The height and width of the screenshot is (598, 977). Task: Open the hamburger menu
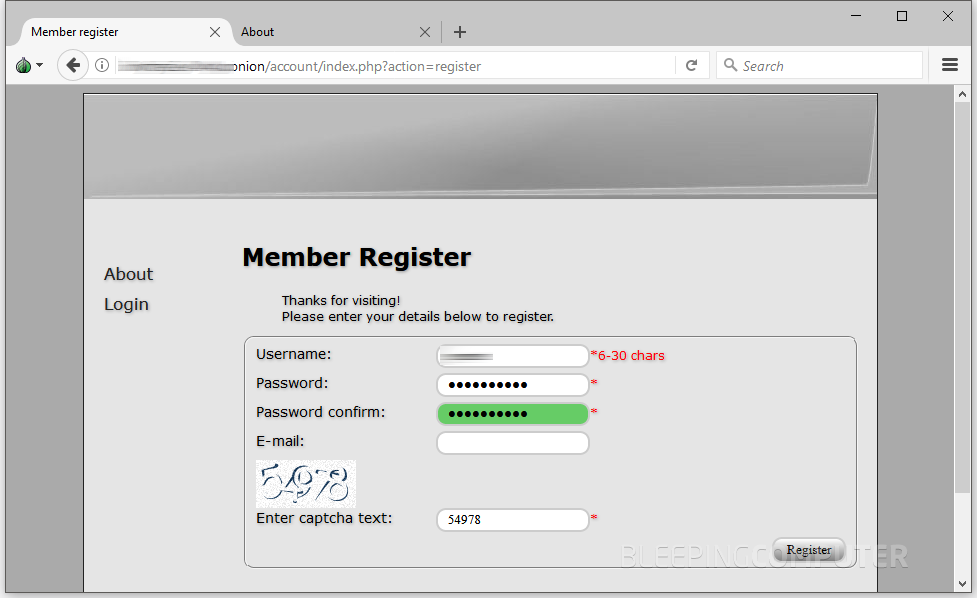(x=950, y=65)
